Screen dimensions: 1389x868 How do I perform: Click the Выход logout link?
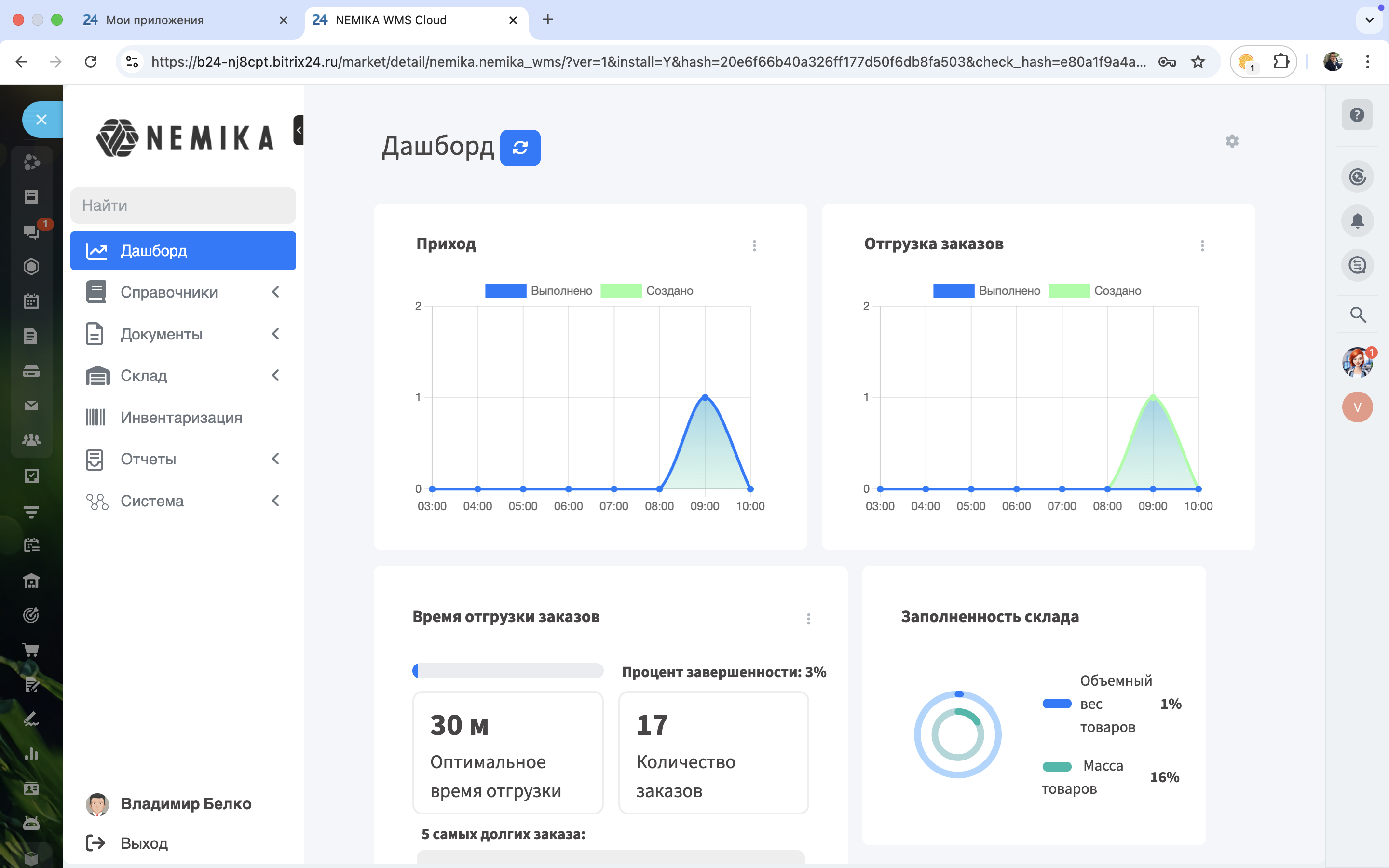tap(144, 843)
